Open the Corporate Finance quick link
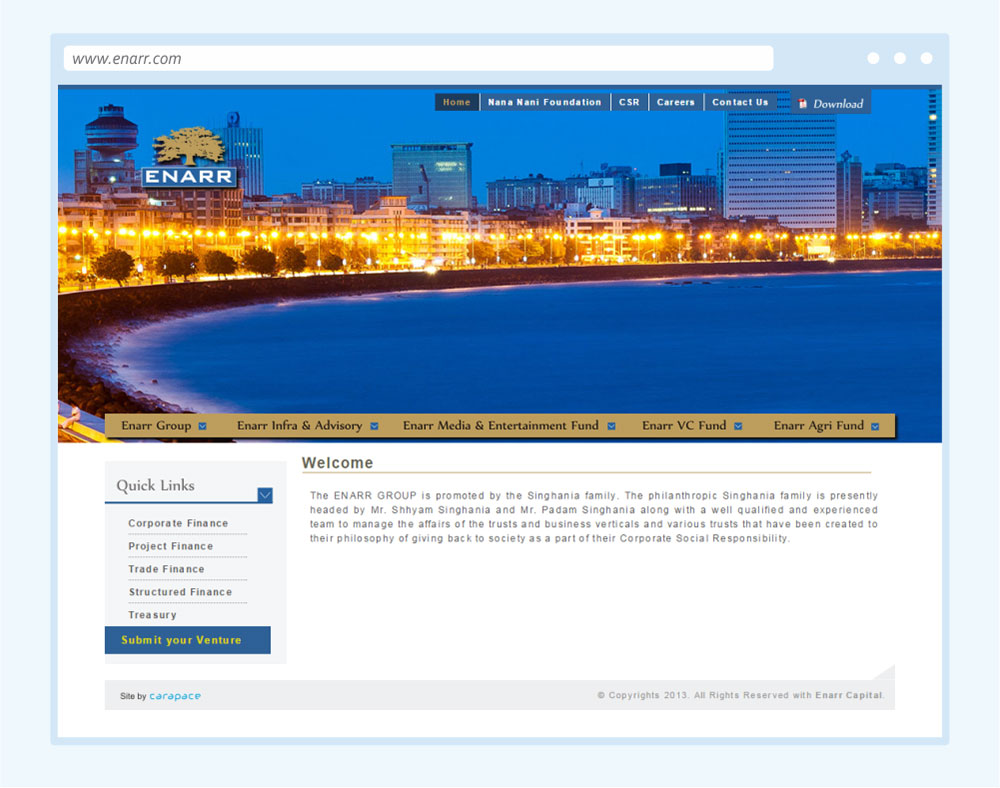The image size is (1000, 788). 178,523
